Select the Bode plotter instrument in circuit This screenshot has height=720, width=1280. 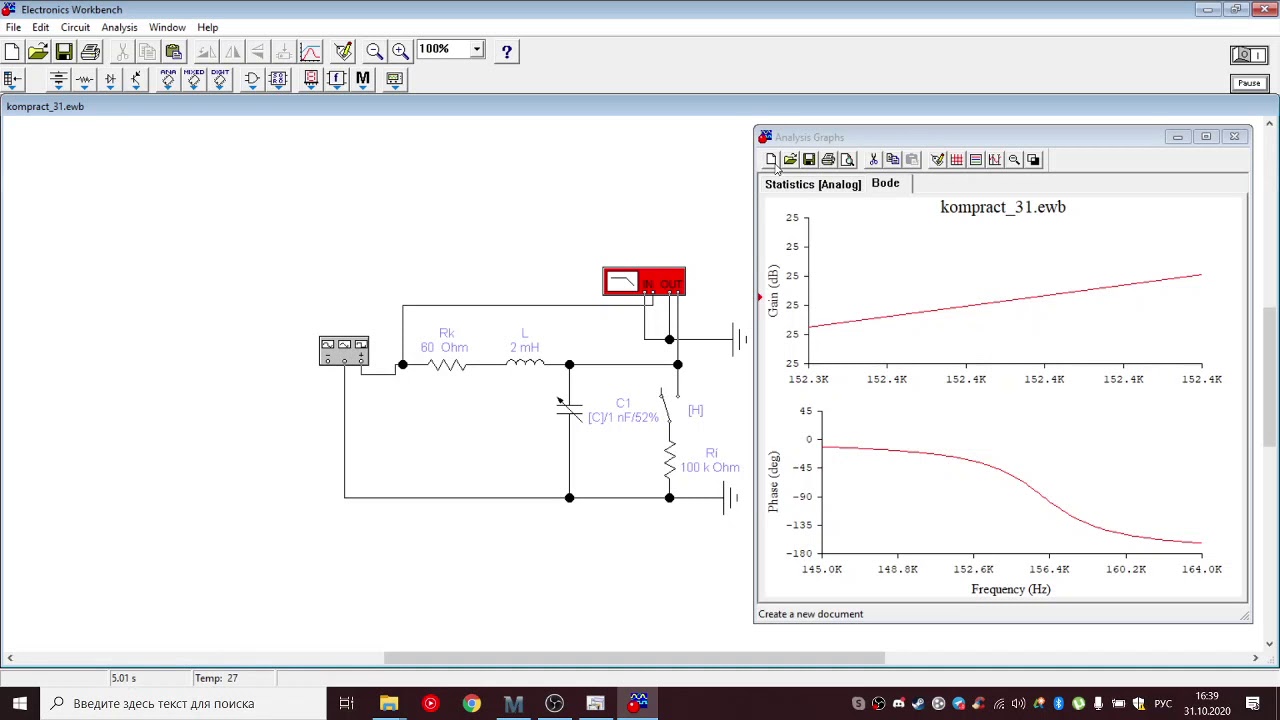[644, 281]
